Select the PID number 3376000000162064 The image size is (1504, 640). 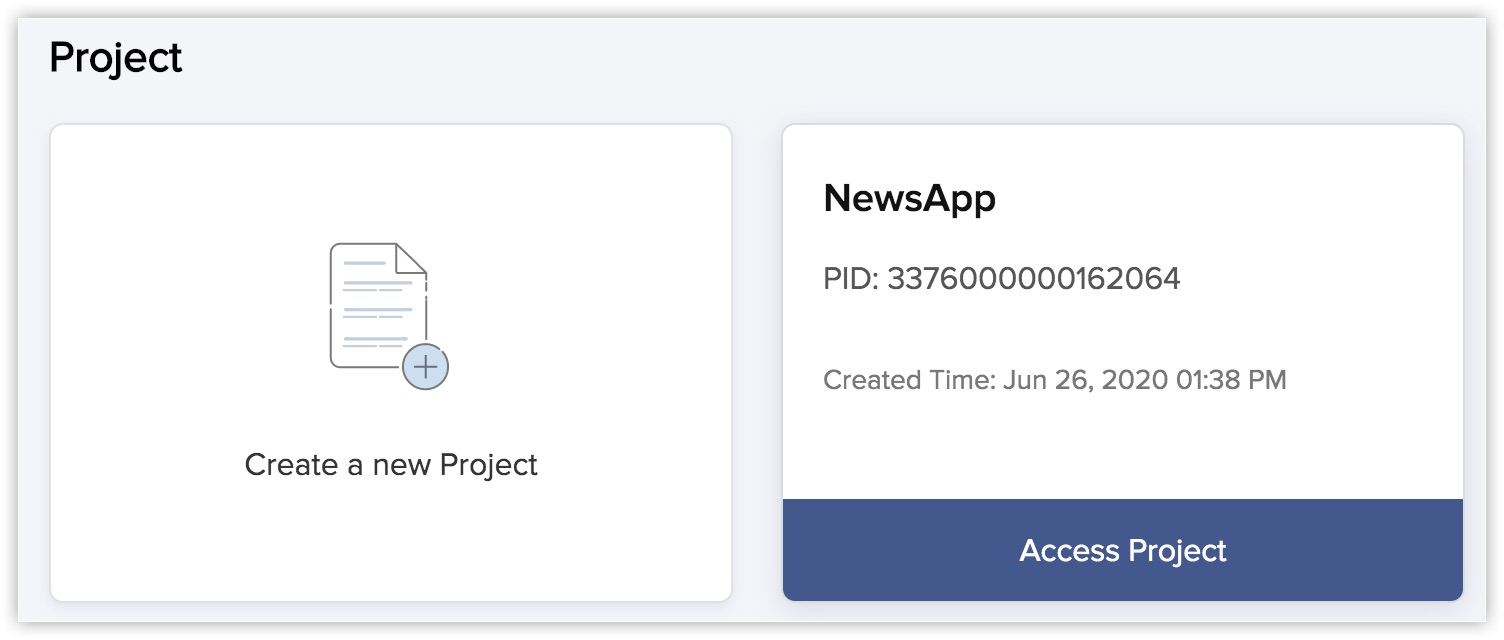[x=1033, y=279]
